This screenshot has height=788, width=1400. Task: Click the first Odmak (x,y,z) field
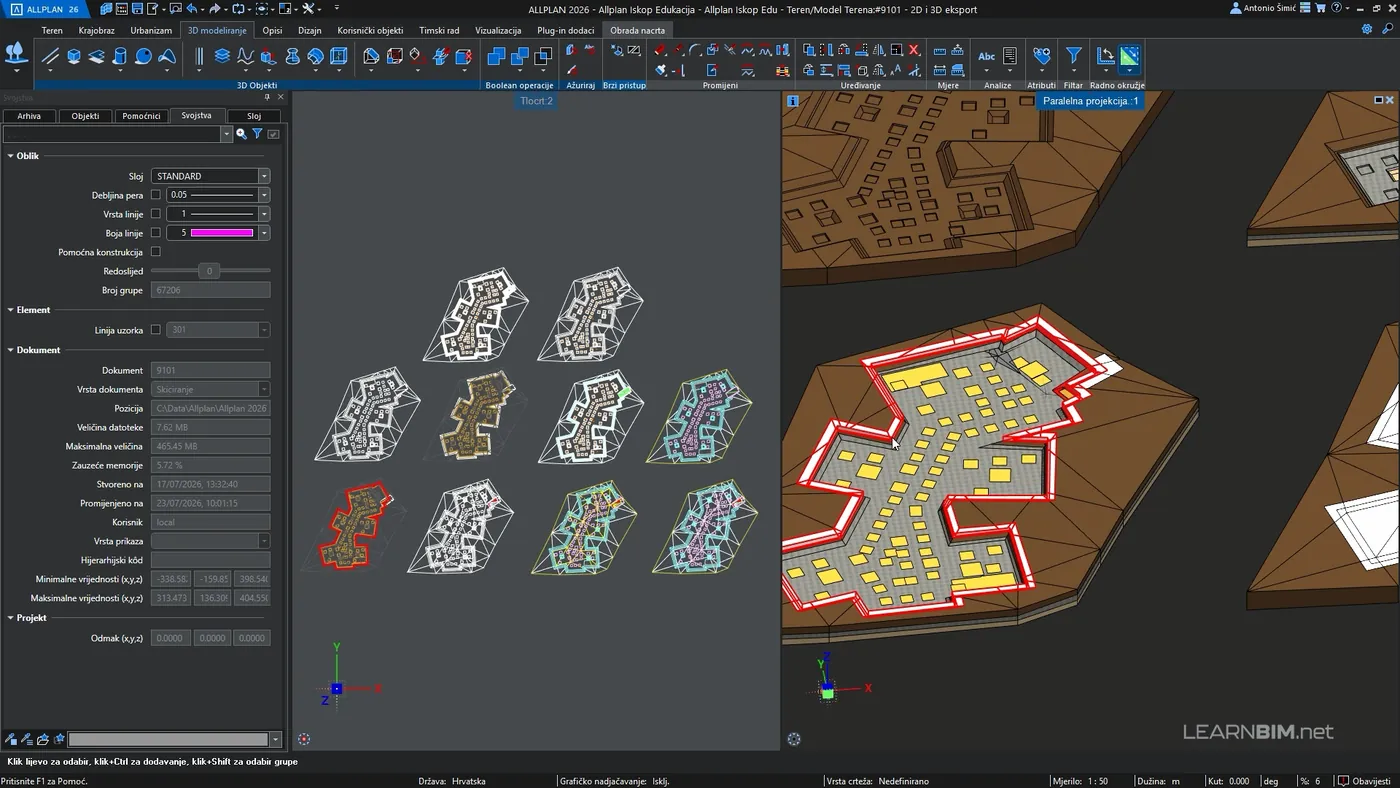tap(170, 638)
